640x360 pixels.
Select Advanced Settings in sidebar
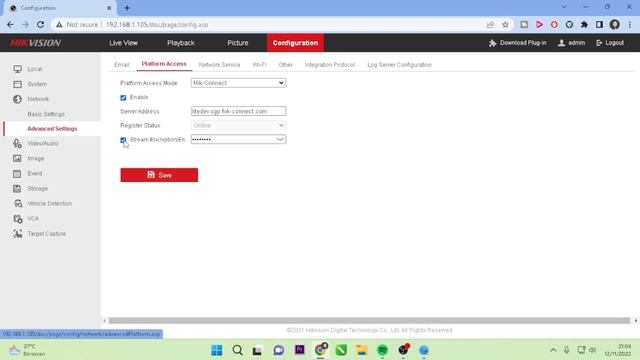pyautogui.click(x=52, y=129)
